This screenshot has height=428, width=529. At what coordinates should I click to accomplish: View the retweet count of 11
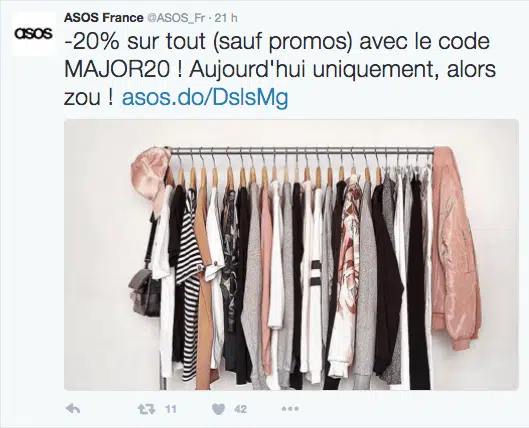coord(171,409)
